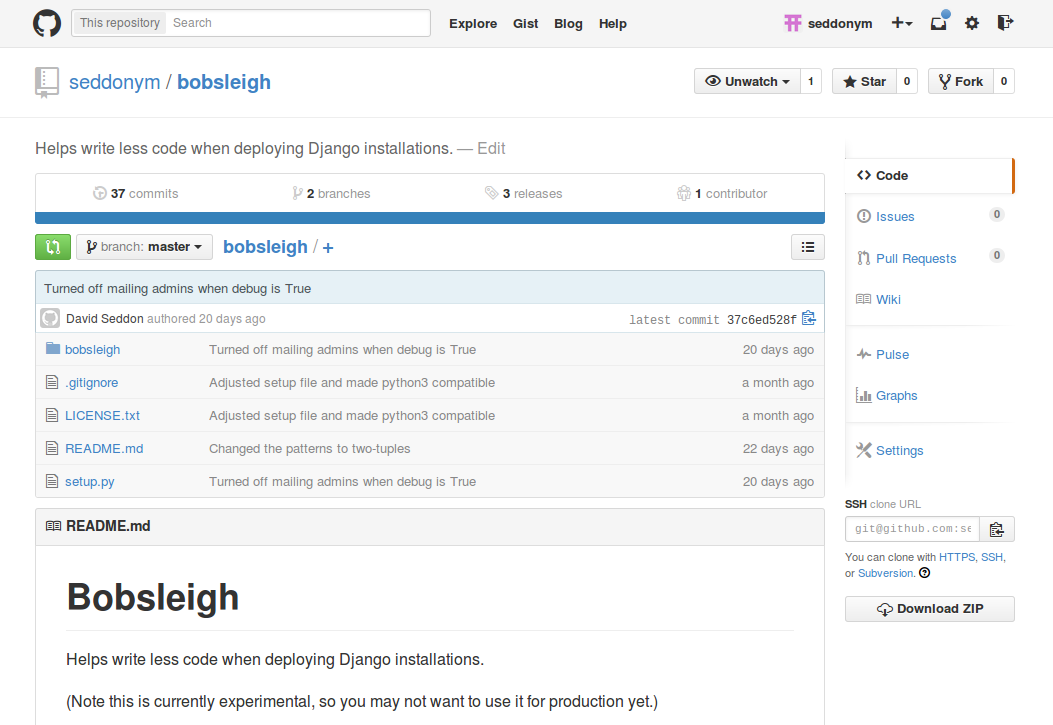
Task: Click seddonym user avatar
Action: 792,23
